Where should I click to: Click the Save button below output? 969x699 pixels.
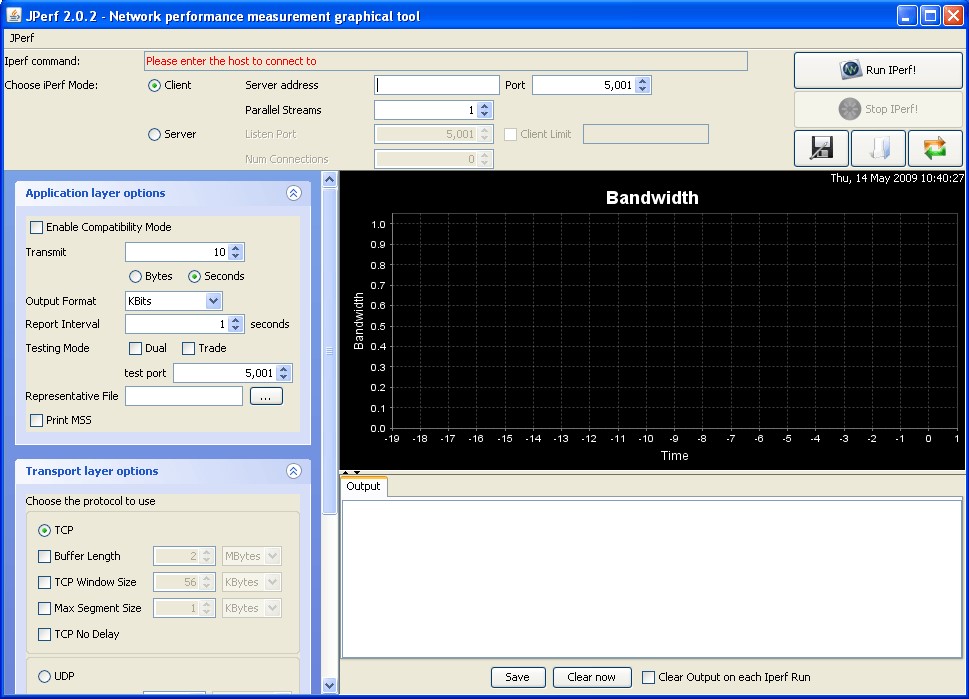[517, 677]
